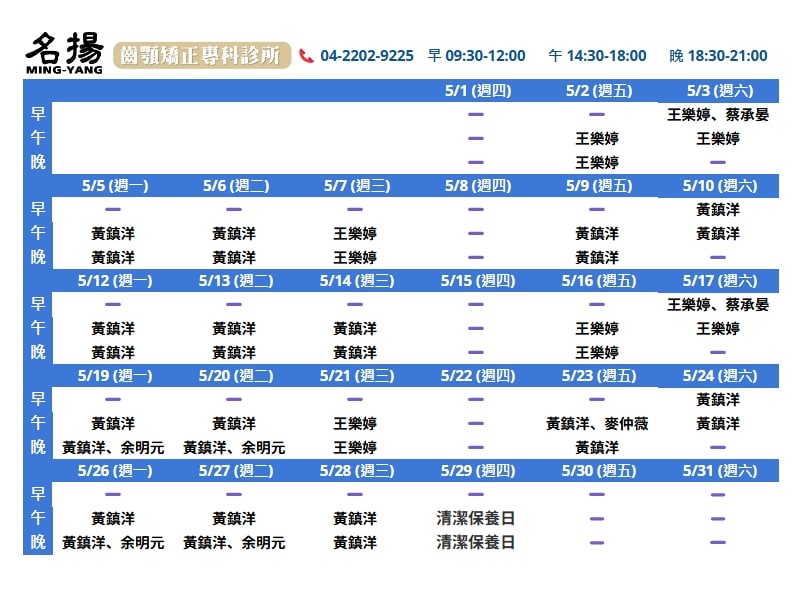The height and width of the screenshot is (600, 800).
Task: Click the red phone handset icon
Action: pyautogui.click(x=306, y=56)
